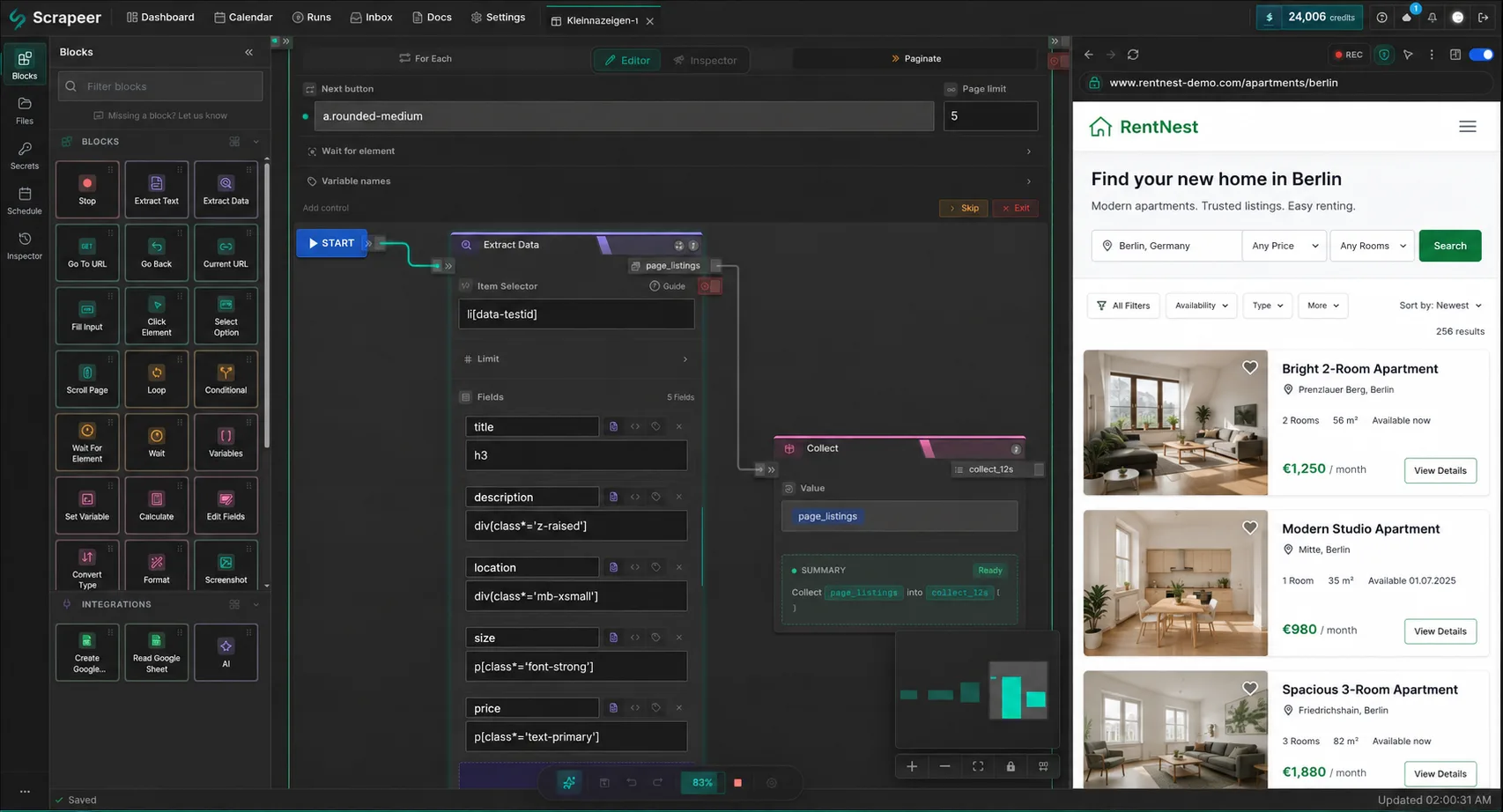Select the Loop block
The height and width of the screenshot is (812, 1503).
[x=156, y=379]
